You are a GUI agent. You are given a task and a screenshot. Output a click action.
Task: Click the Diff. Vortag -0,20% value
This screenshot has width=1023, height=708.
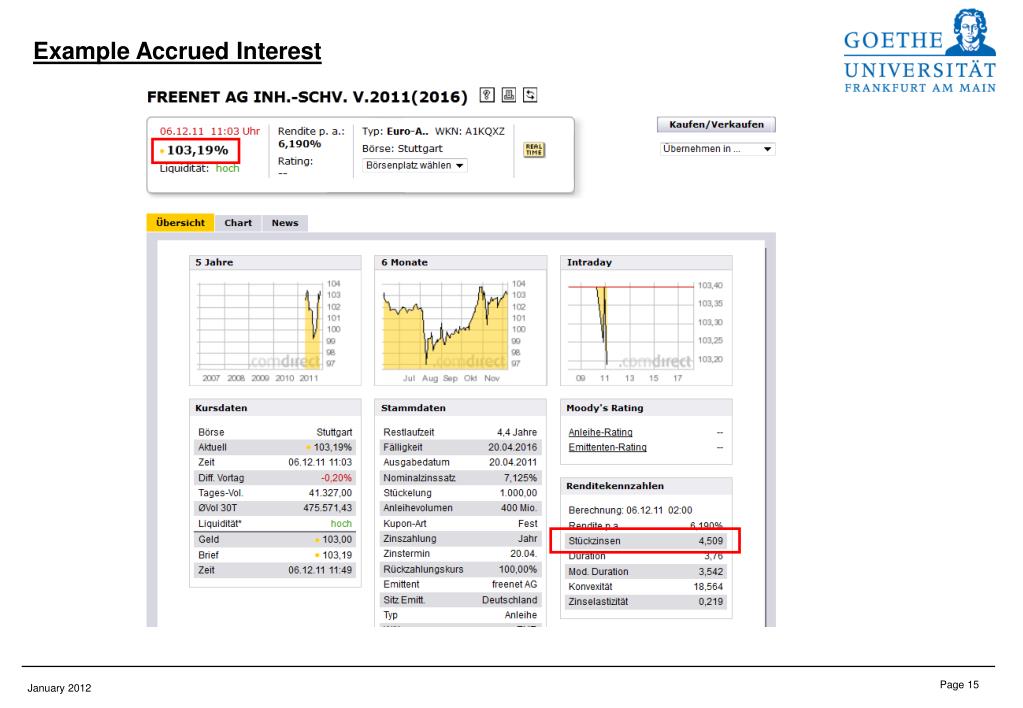[336, 478]
